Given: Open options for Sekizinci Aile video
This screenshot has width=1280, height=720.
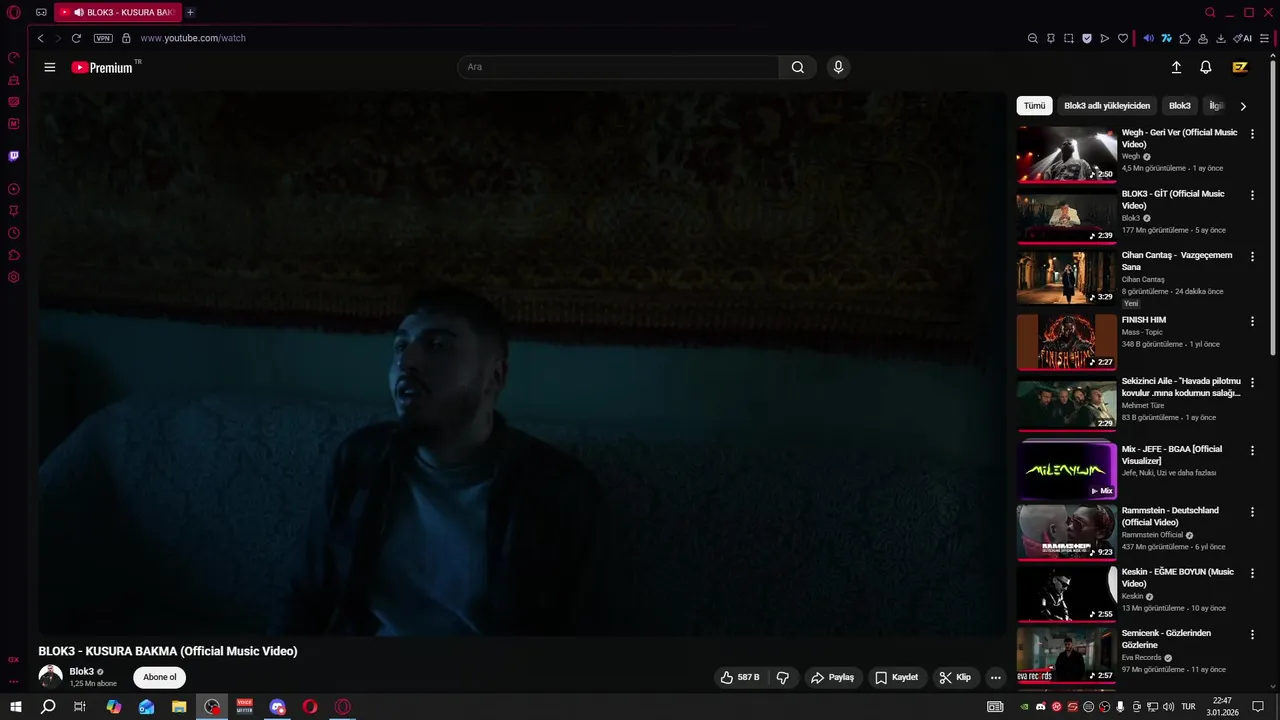Looking at the screenshot, I should point(1252,382).
